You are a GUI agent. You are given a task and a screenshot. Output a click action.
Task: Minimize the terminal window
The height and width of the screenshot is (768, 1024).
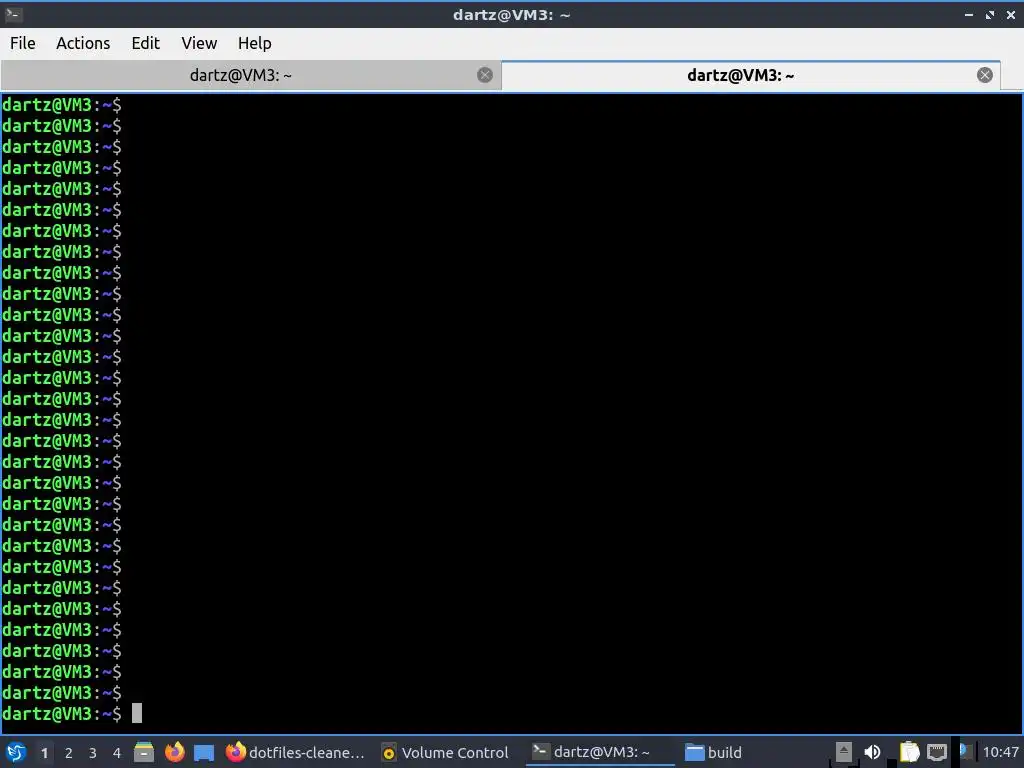(969, 14)
